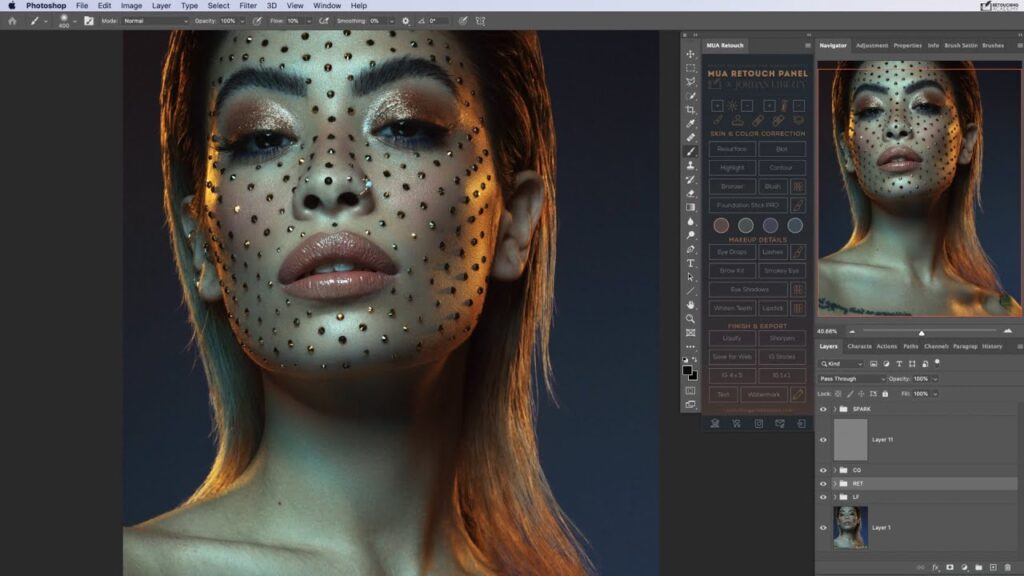Select the Gradient tool
The width and height of the screenshot is (1024, 576).
click(x=690, y=207)
